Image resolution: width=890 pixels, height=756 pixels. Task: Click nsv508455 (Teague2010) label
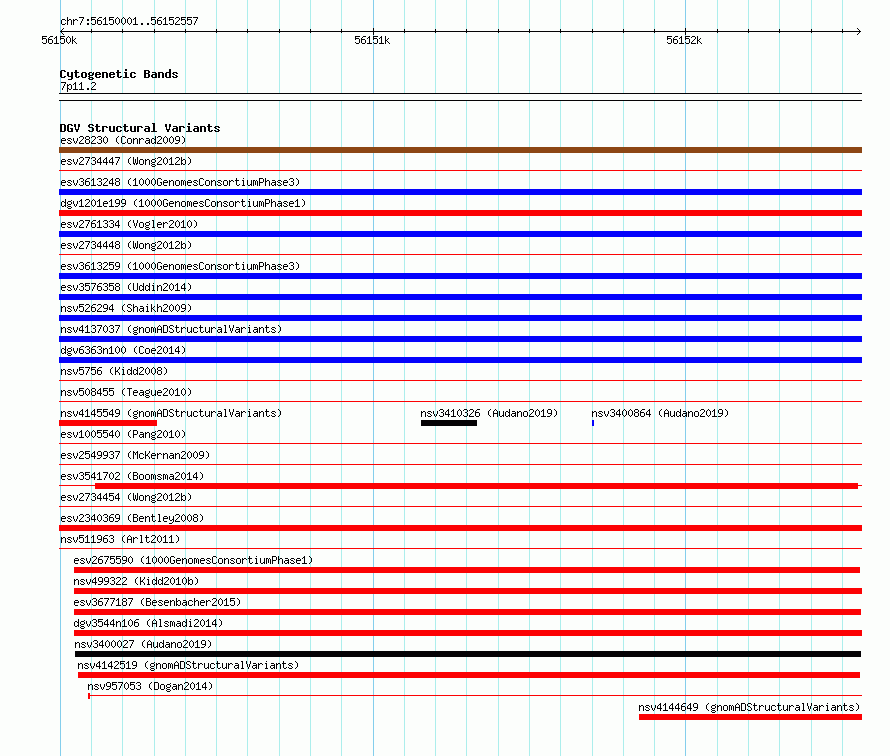(x=126, y=392)
